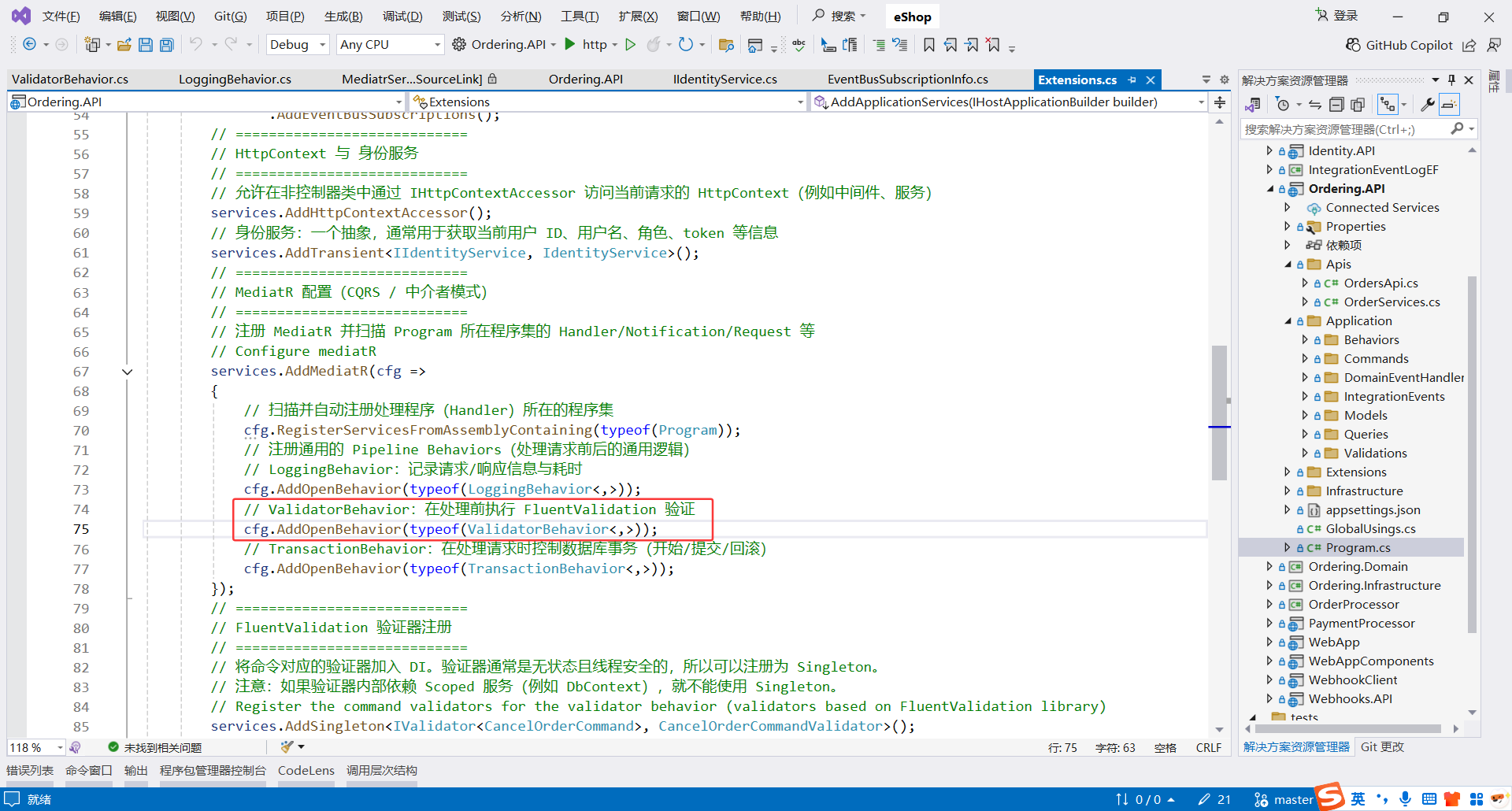Toggle Show All Files in Solution Explorer

(1358, 104)
